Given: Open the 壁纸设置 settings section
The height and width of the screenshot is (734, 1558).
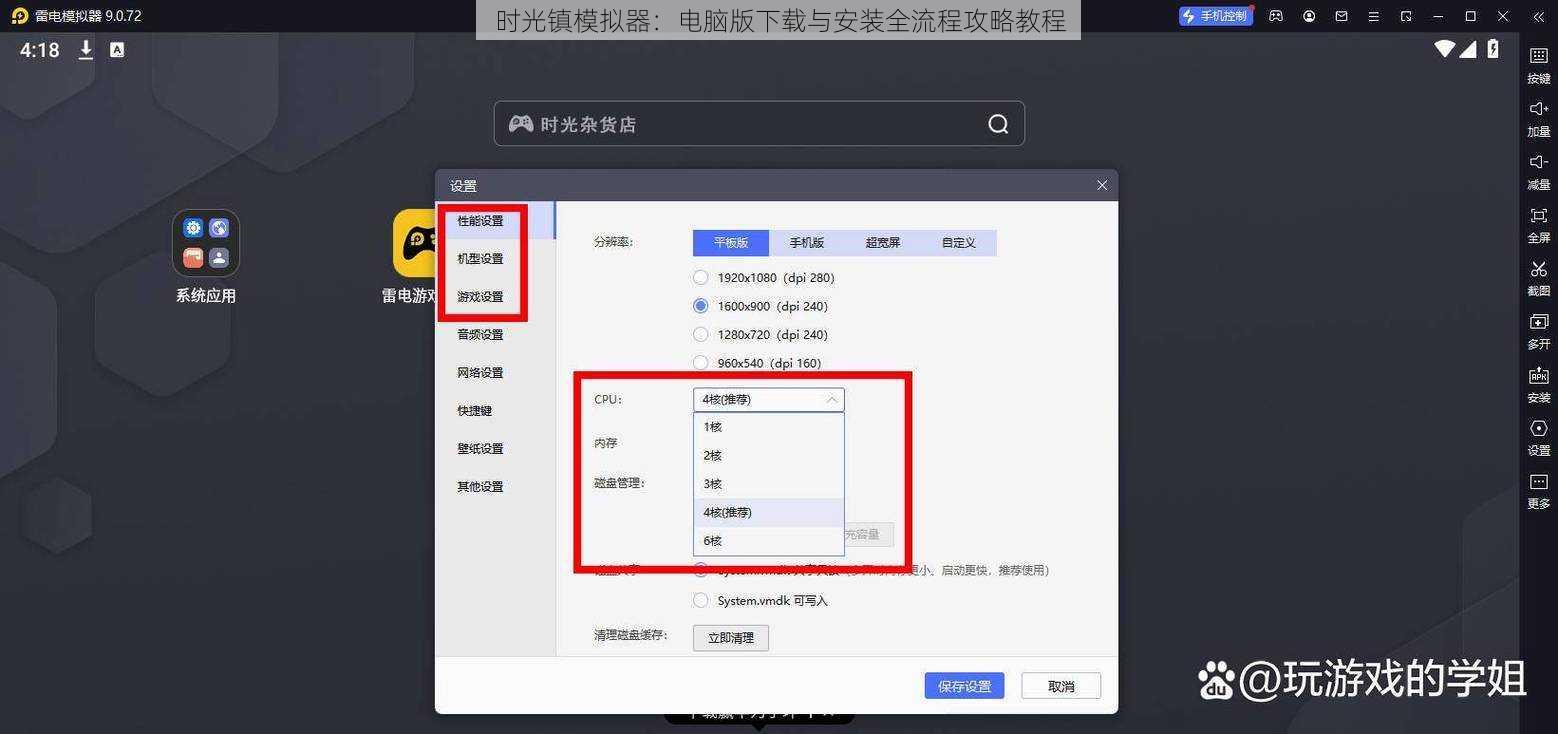Looking at the screenshot, I should tap(495, 449).
